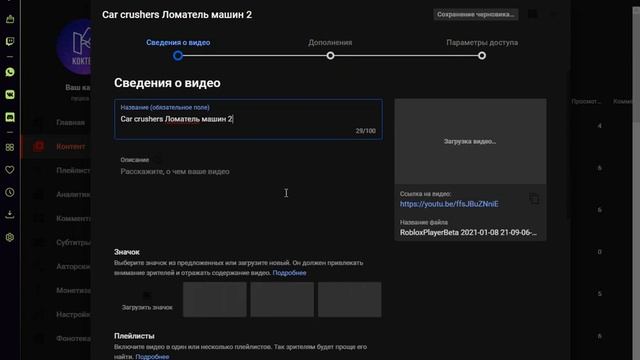Viewport: 640px width, 360px height.
Task: Select the first suggested thumbnail
Action: point(215,300)
